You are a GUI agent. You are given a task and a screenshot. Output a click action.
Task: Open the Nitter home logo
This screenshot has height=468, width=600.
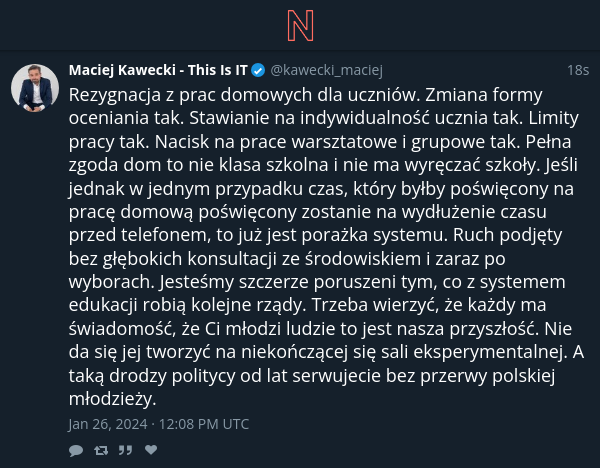pyautogui.click(x=300, y=26)
